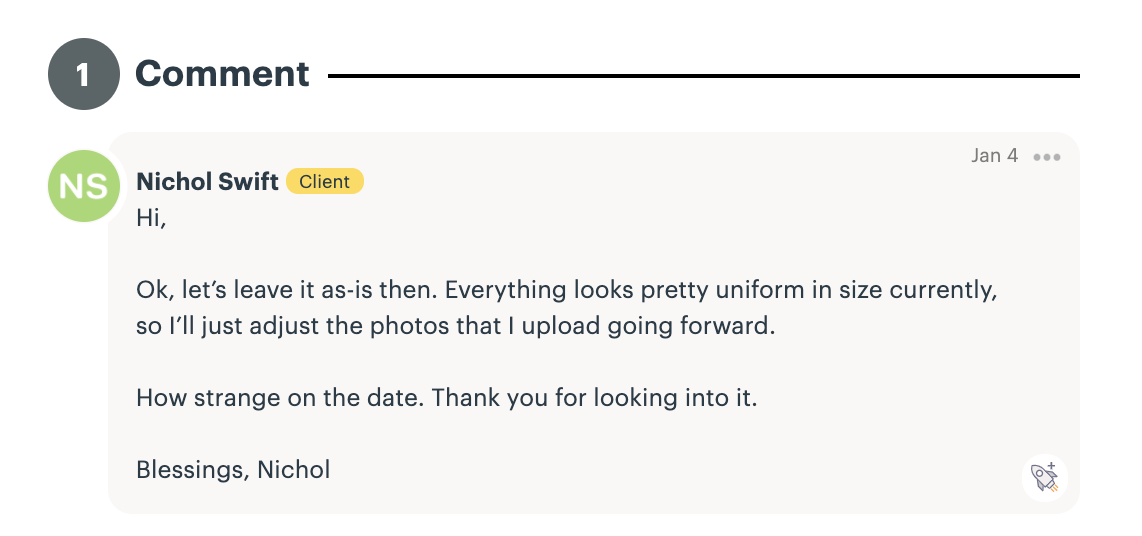Click the comment count badge "1"

[84, 74]
